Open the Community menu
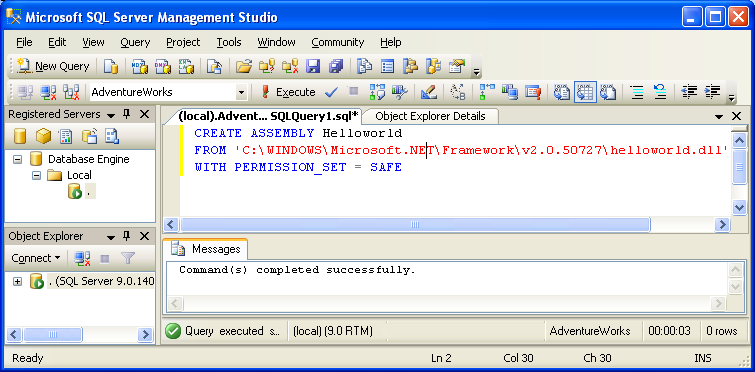 [x=338, y=42]
